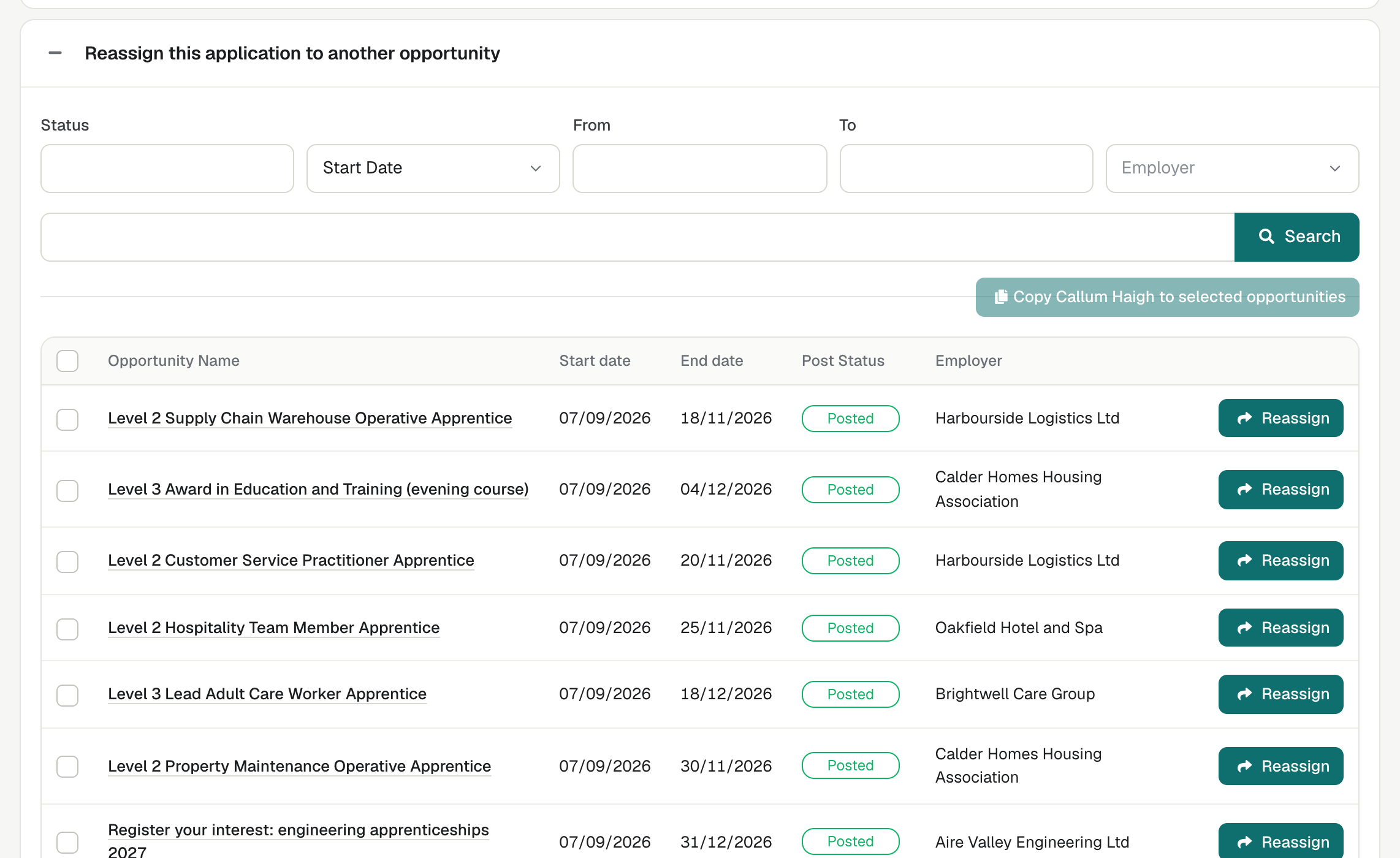
Task: Click Aire Valley Engineering Ltd employer cell
Action: pos(1032,842)
